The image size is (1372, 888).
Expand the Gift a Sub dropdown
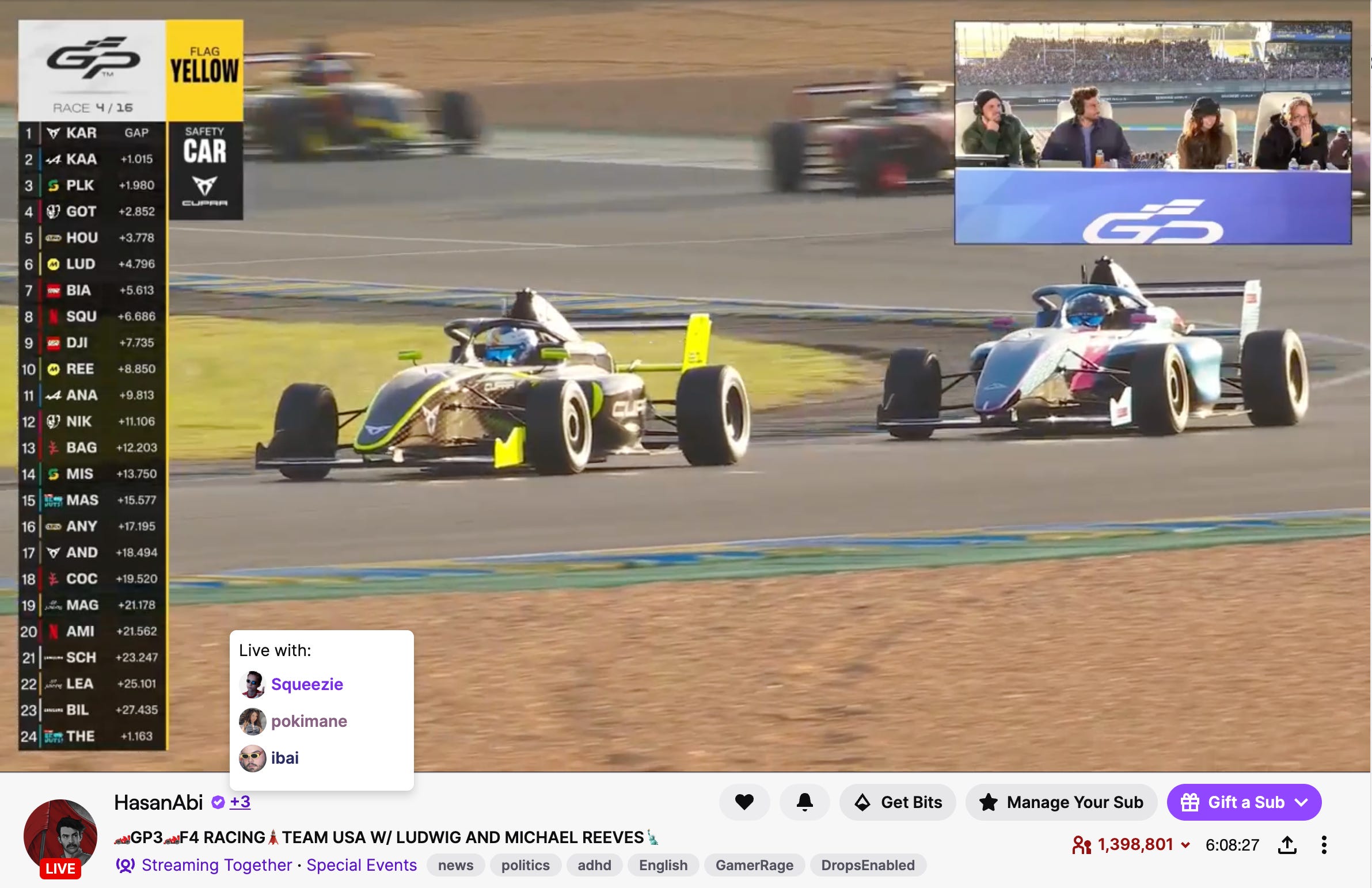coord(1301,802)
